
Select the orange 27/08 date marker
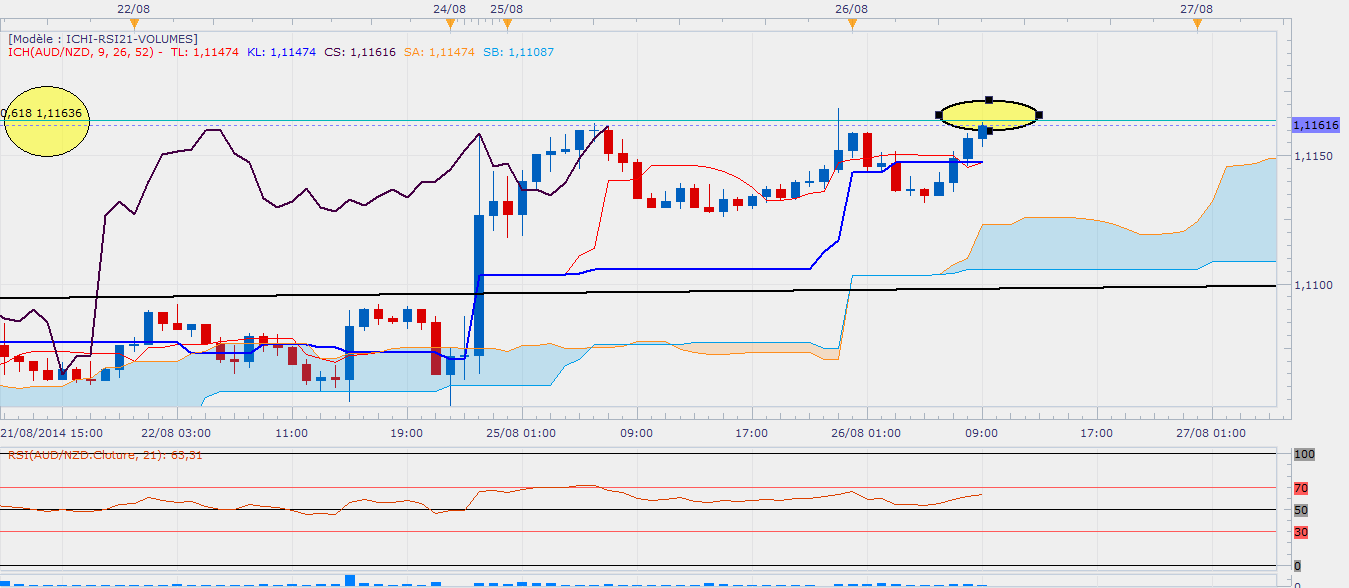tap(1196, 24)
